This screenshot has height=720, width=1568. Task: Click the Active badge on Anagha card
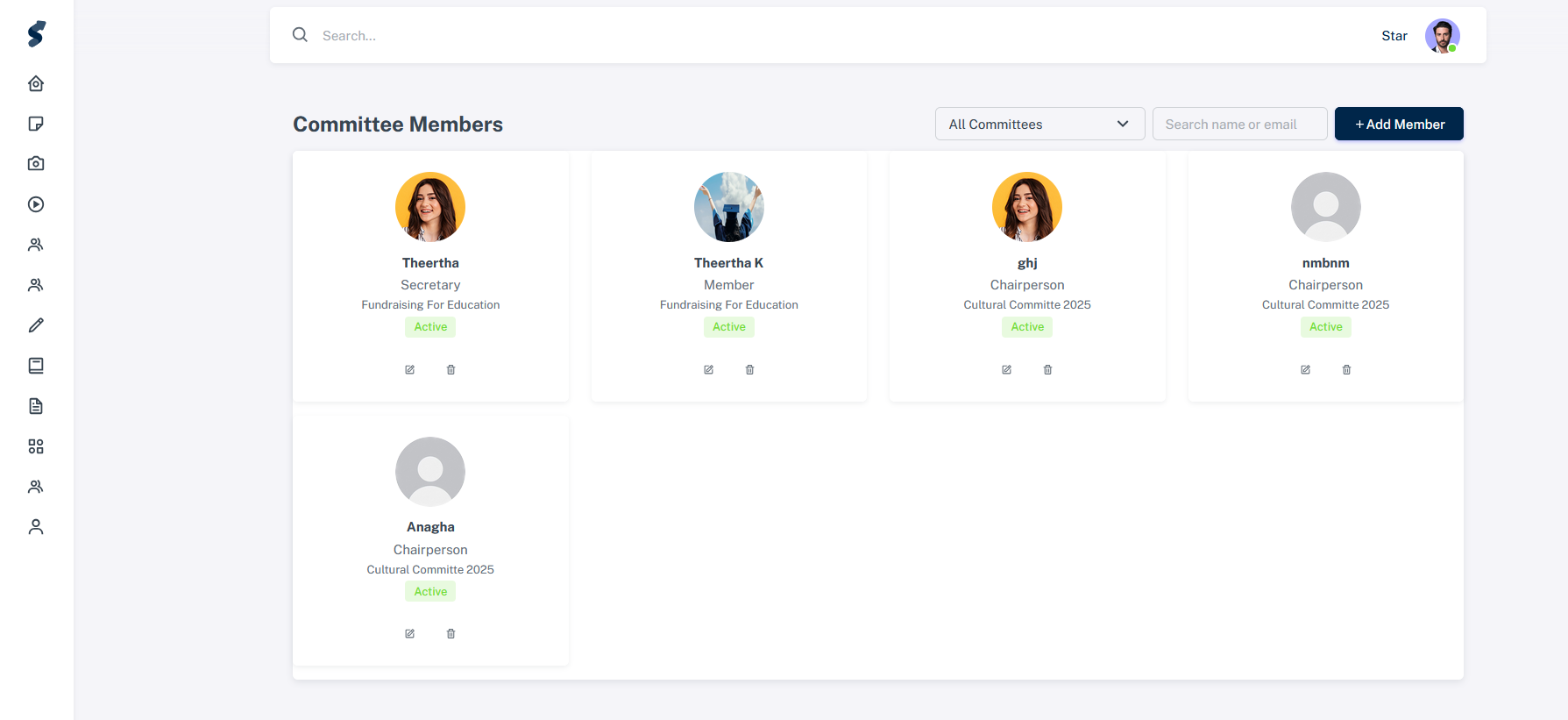coord(430,592)
